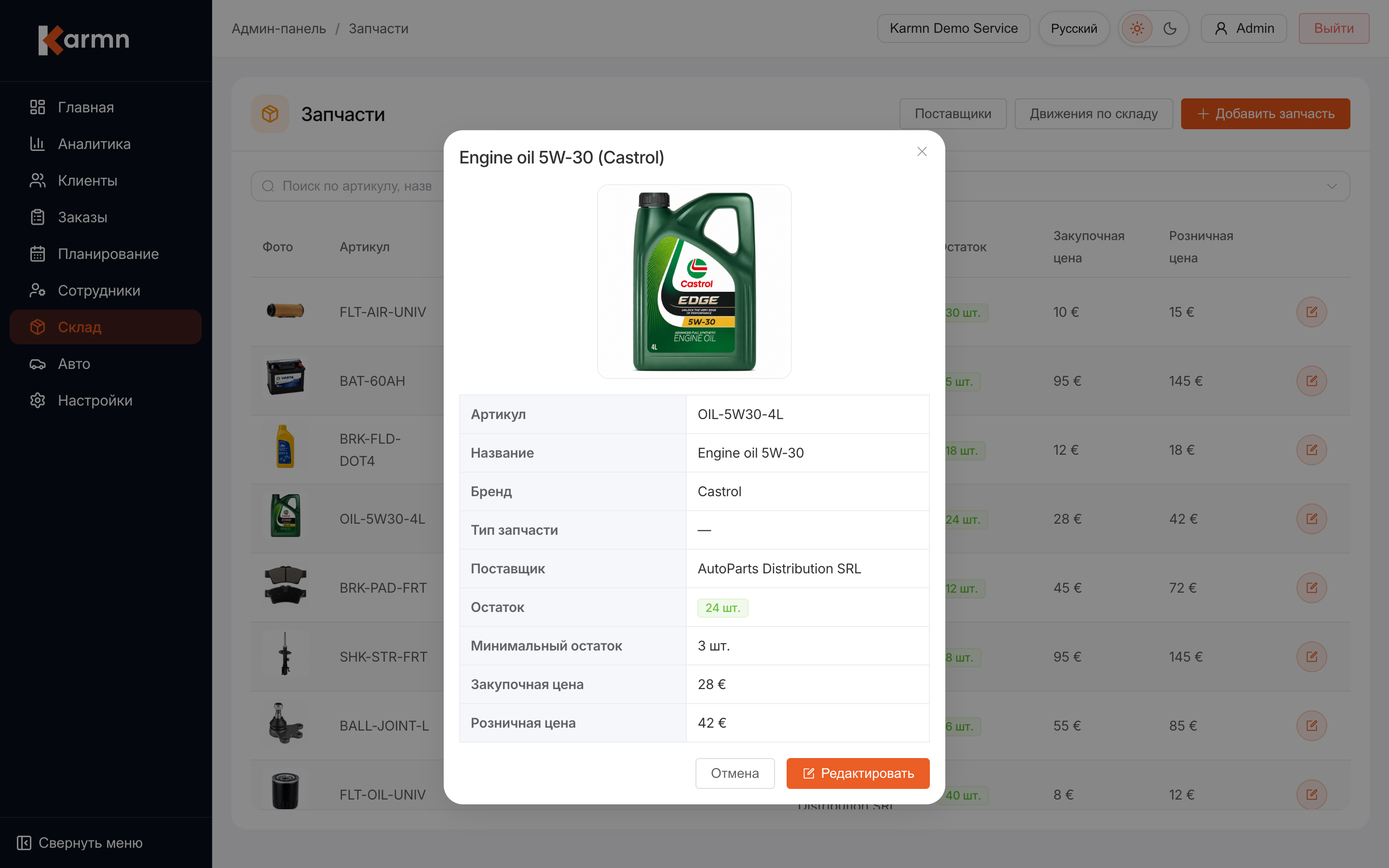Screen dimensions: 1389x868
Task: Click the BALL-JOINT-L article cell
Action: tap(384, 726)
